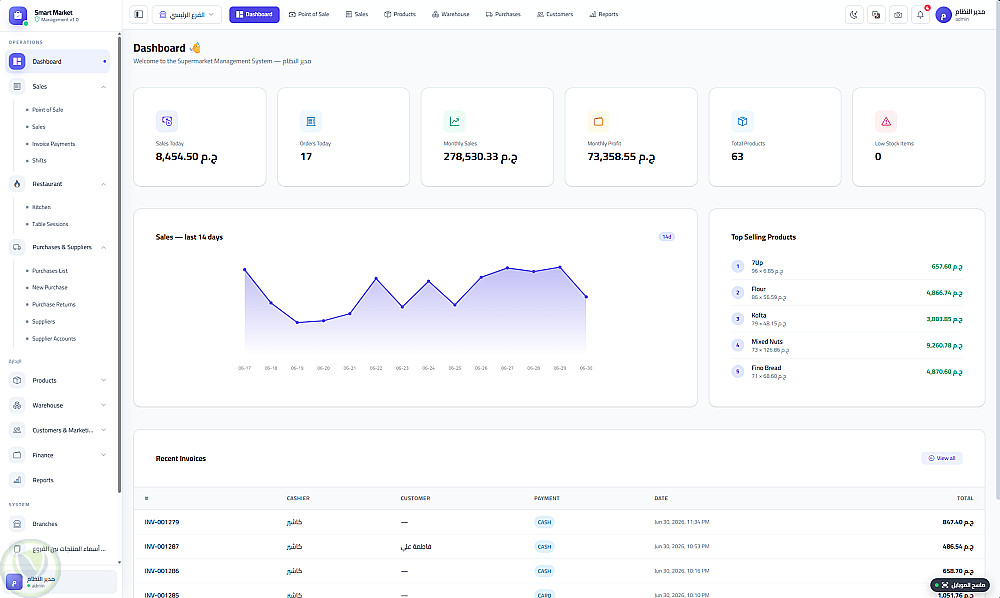Click the Low Stock Items warning icon
The height and width of the screenshot is (598, 1000).
pos(886,121)
